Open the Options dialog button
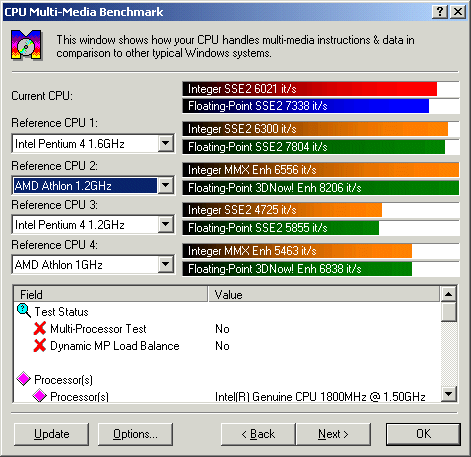The image size is (471, 457). pyautogui.click(x=135, y=434)
